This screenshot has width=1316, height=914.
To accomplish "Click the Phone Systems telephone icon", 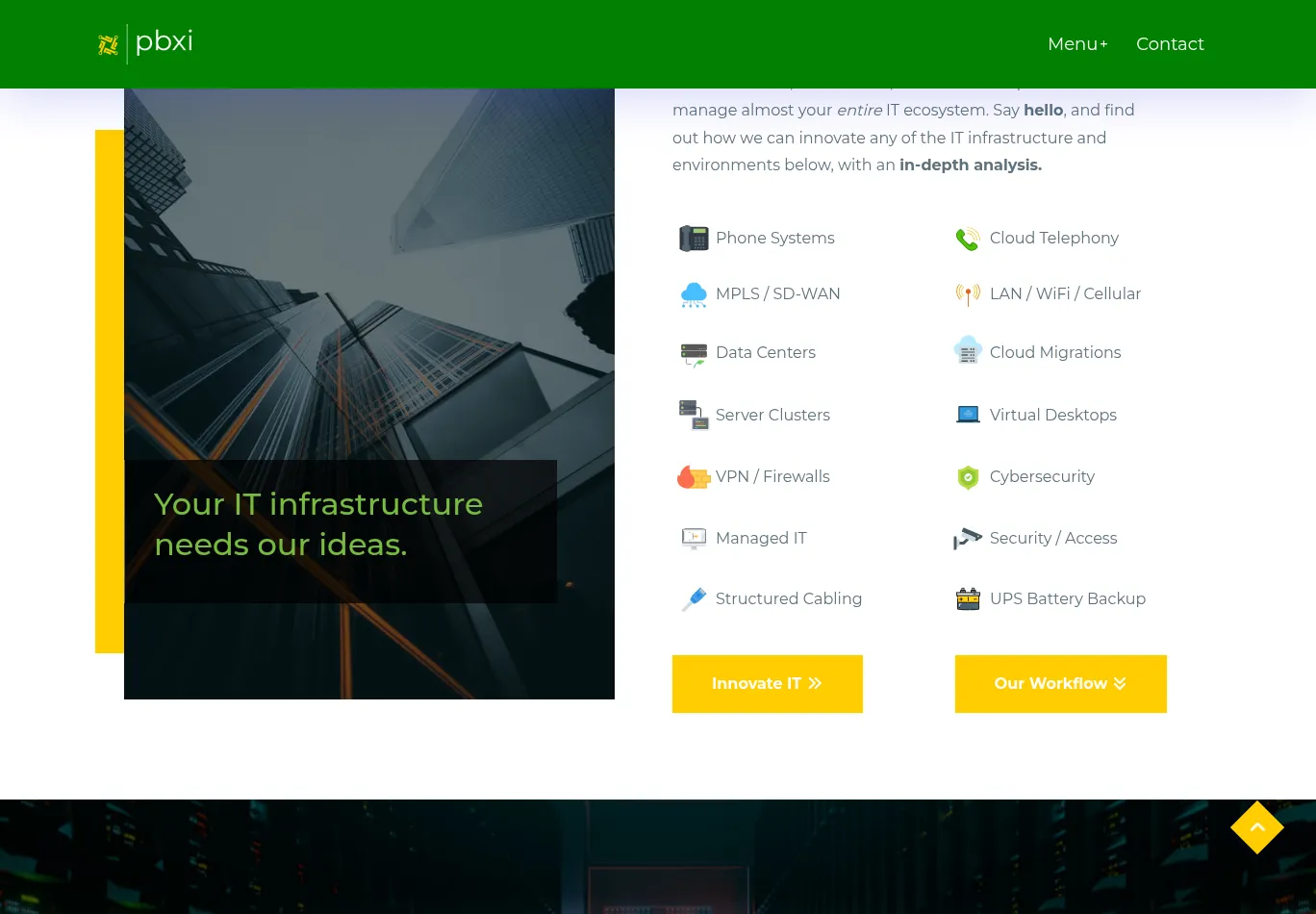I will pyautogui.click(x=694, y=239).
